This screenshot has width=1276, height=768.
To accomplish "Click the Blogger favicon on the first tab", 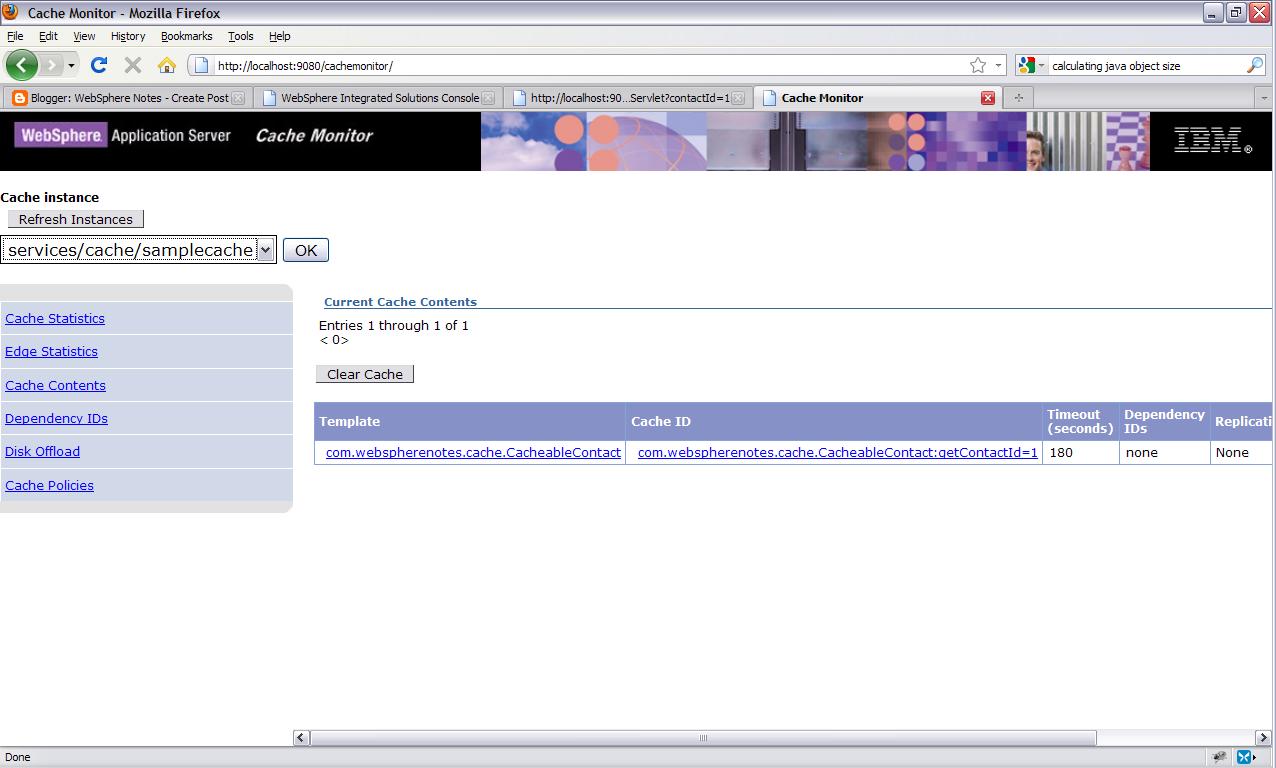I will click(19, 98).
